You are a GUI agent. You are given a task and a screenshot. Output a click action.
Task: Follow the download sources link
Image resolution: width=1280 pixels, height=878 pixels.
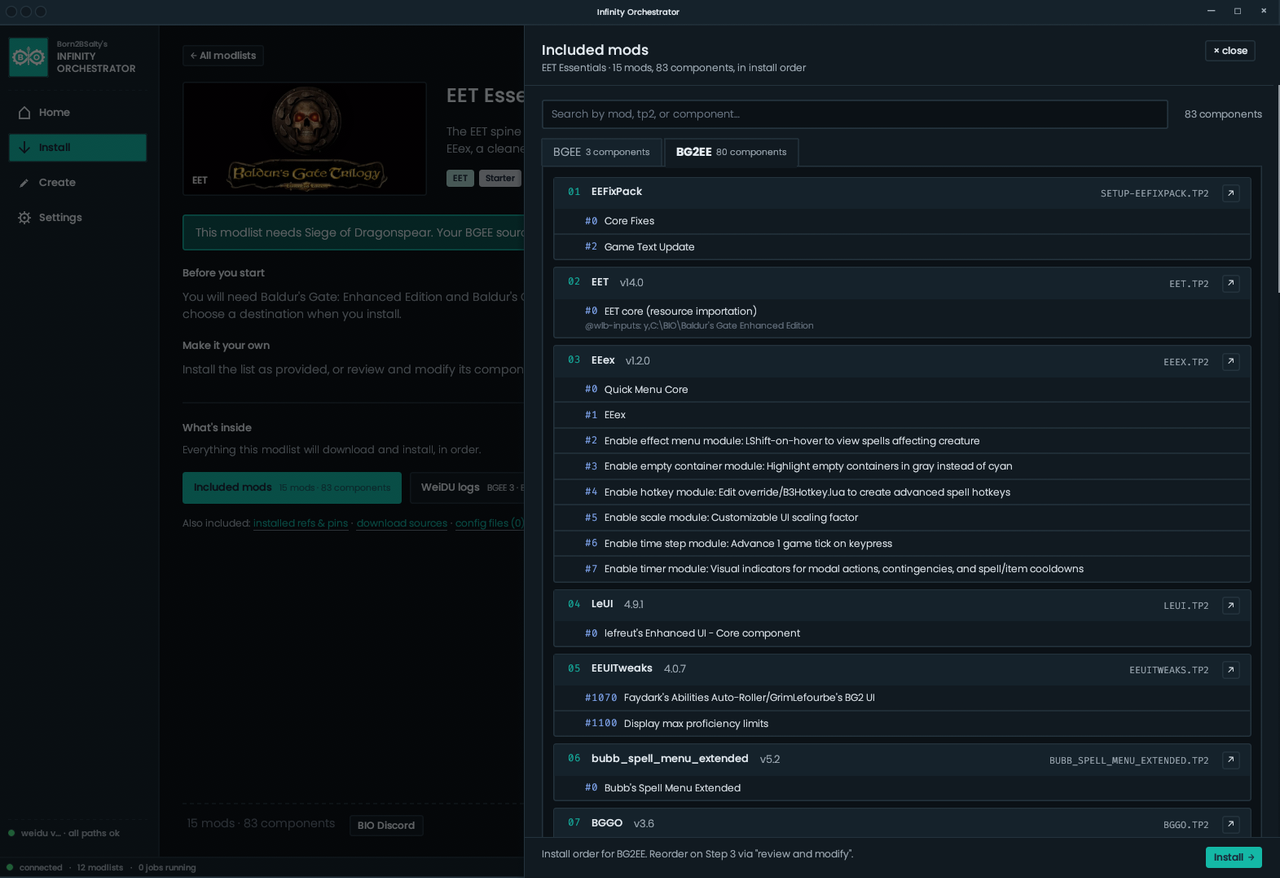402,523
